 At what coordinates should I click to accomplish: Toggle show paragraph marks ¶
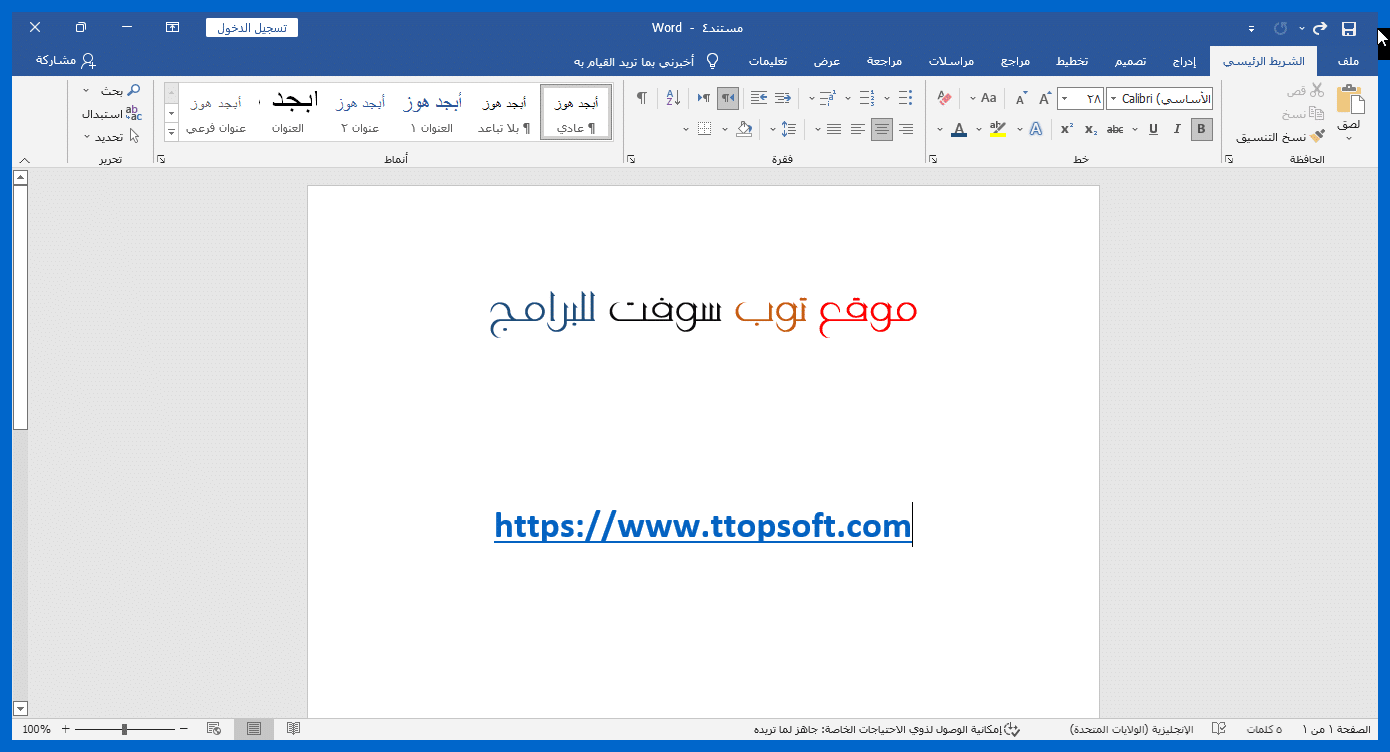[642, 98]
